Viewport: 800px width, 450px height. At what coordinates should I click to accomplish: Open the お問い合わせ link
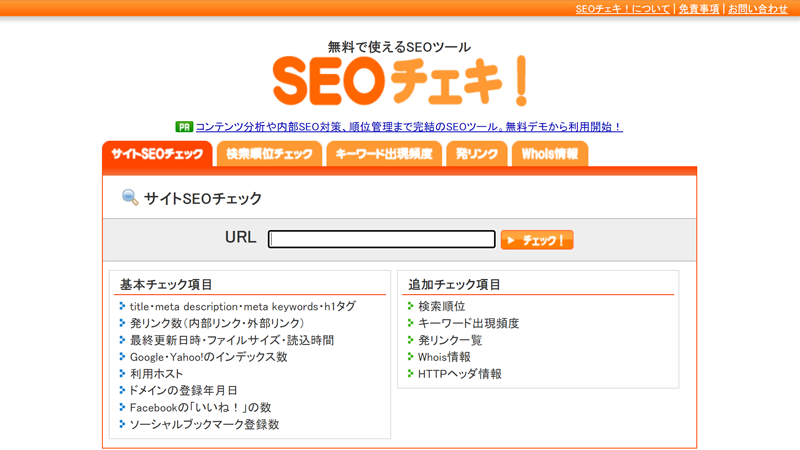tap(758, 9)
